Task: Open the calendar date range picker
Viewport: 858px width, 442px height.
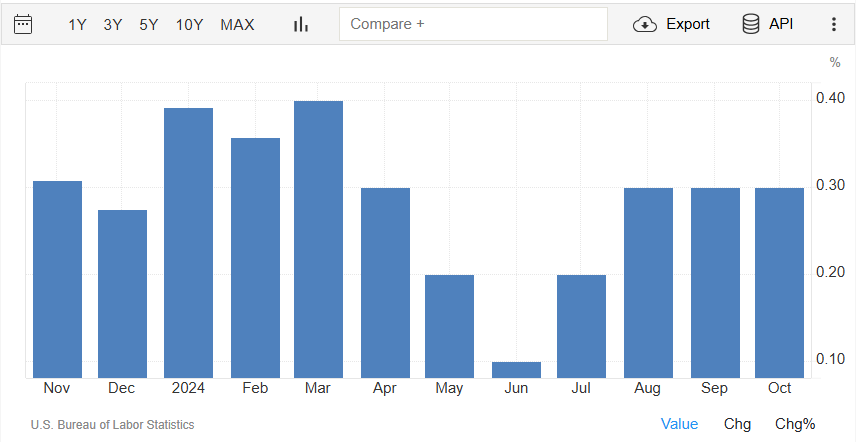Action: tap(23, 24)
